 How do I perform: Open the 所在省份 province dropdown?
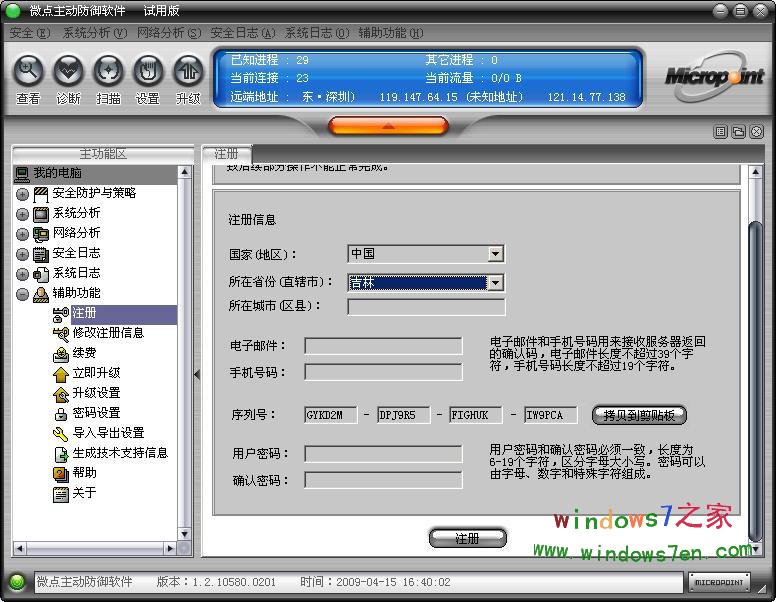[496, 283]
